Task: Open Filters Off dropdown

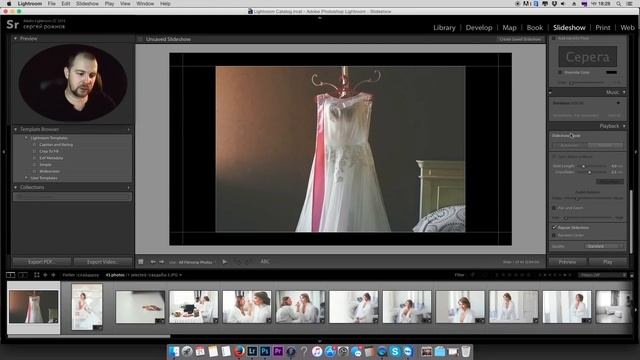Action: (602, 275)
